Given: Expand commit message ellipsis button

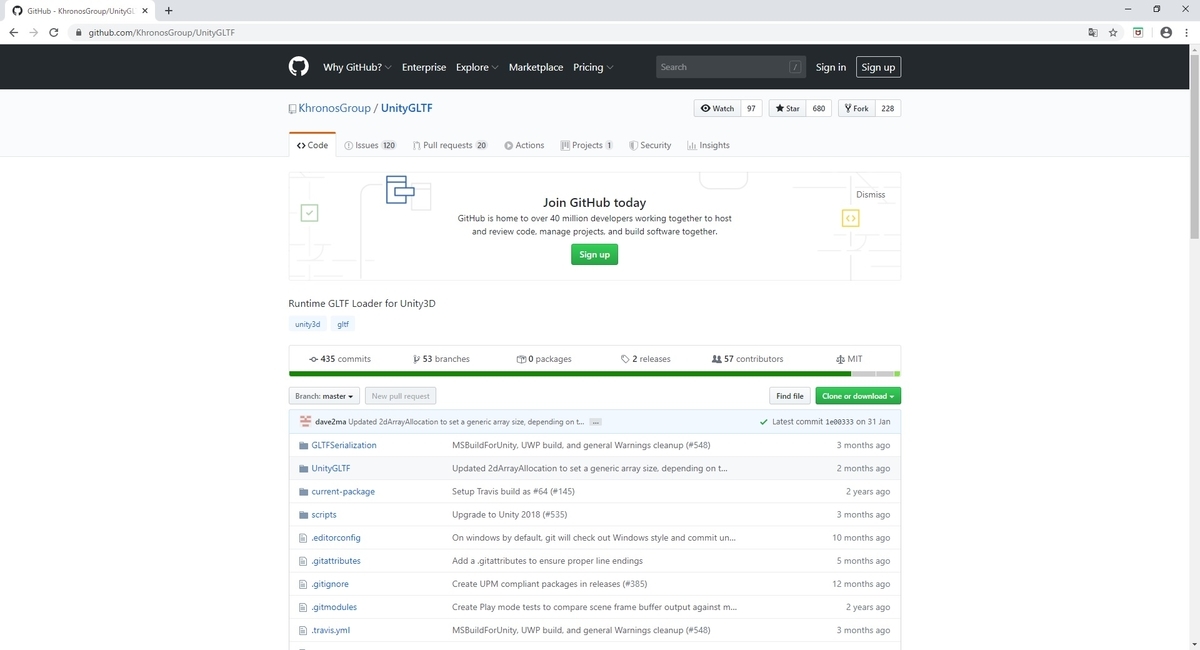Looking at the screenshot, I should [x=596, y=422].
